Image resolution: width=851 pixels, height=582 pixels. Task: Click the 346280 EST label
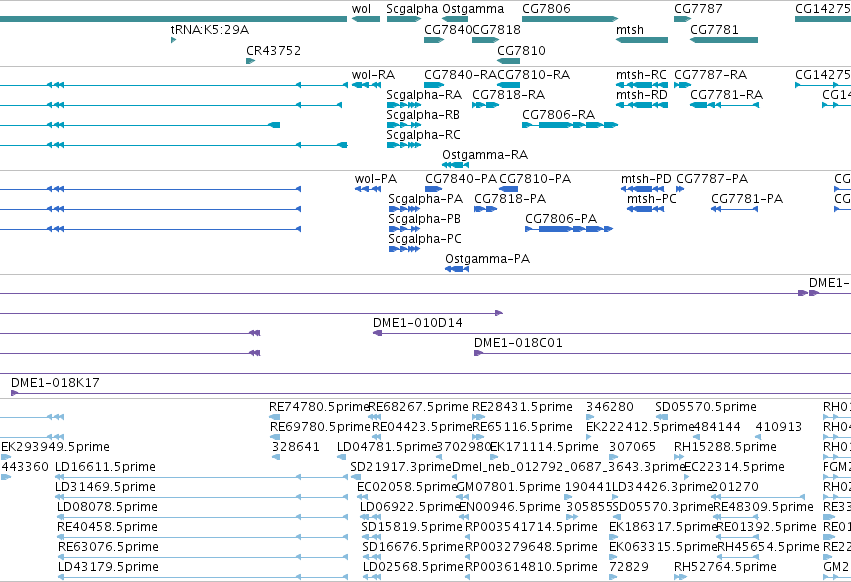pyautogui.click(x=609, y=407)
